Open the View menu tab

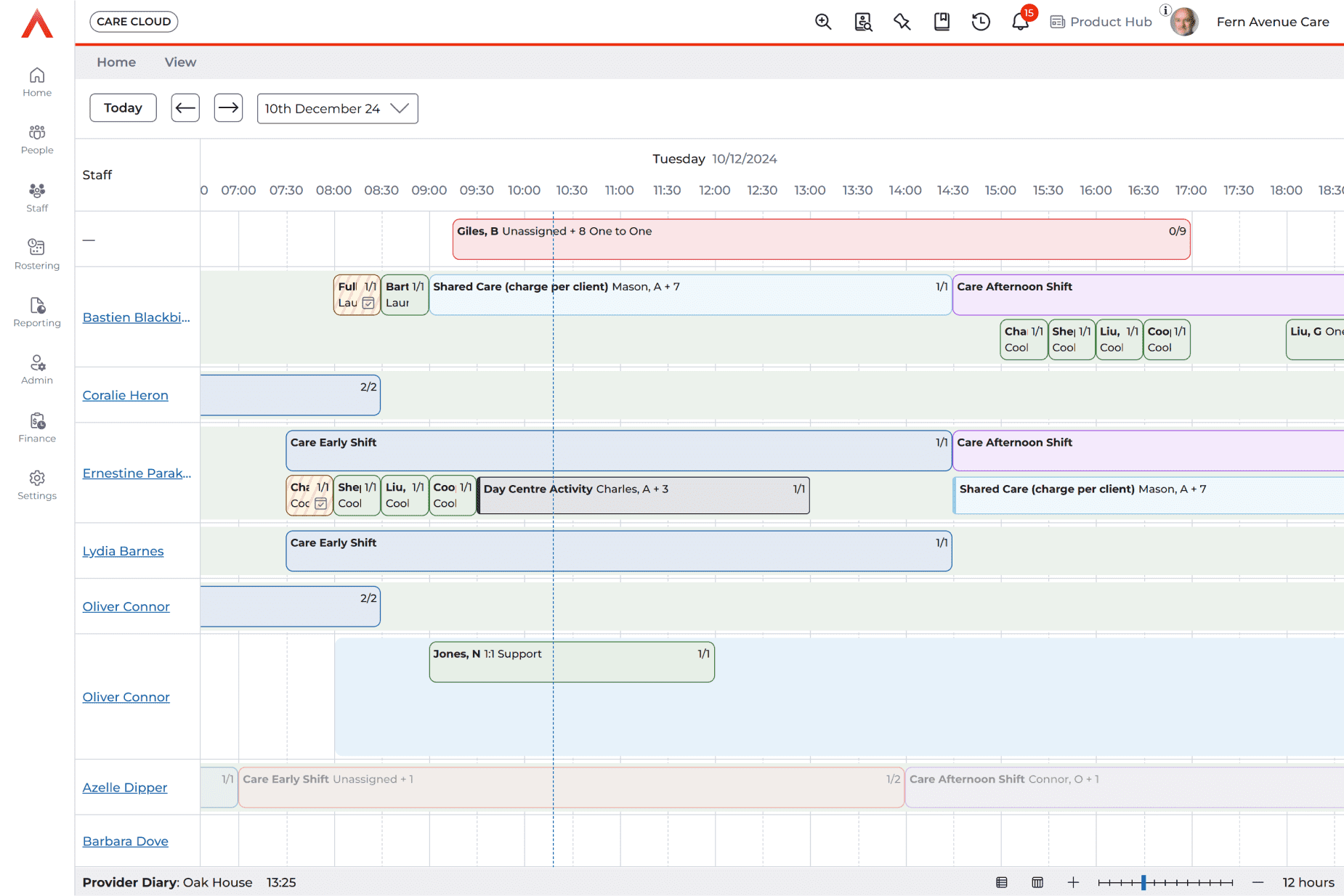[180, 62]
